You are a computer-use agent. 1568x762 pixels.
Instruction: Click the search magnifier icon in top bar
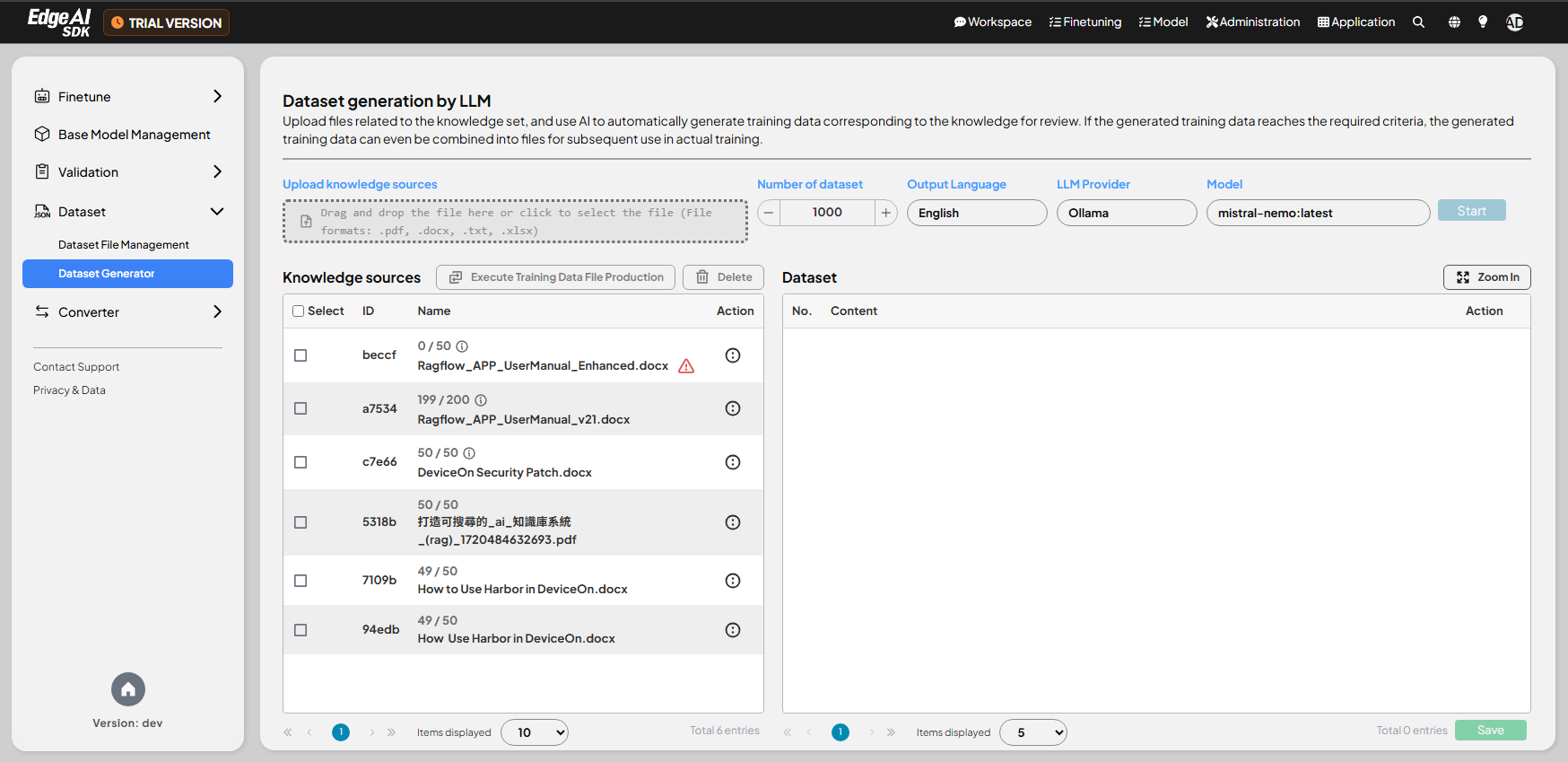[1418, 22]
